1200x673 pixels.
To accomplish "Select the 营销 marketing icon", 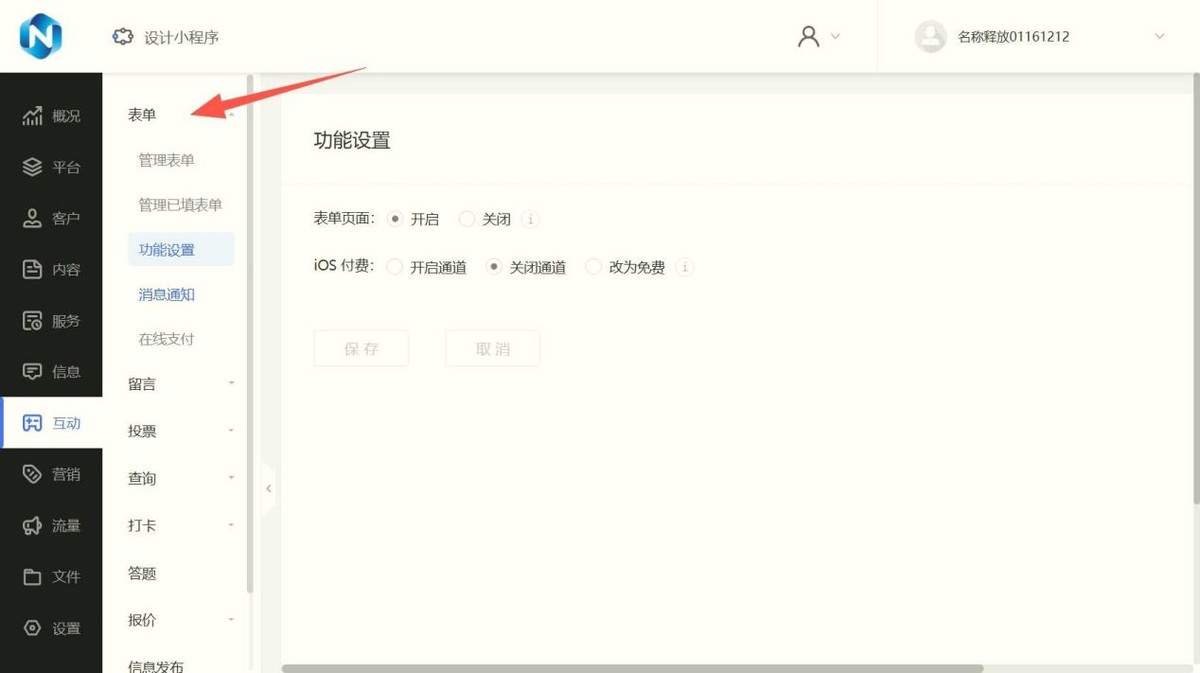I will coord(51,473).
